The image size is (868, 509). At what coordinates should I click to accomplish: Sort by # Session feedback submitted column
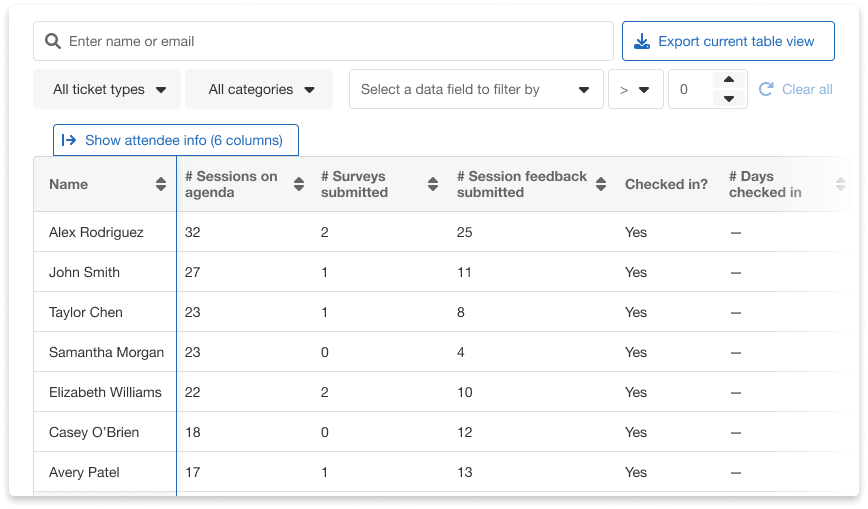point(601,184)
